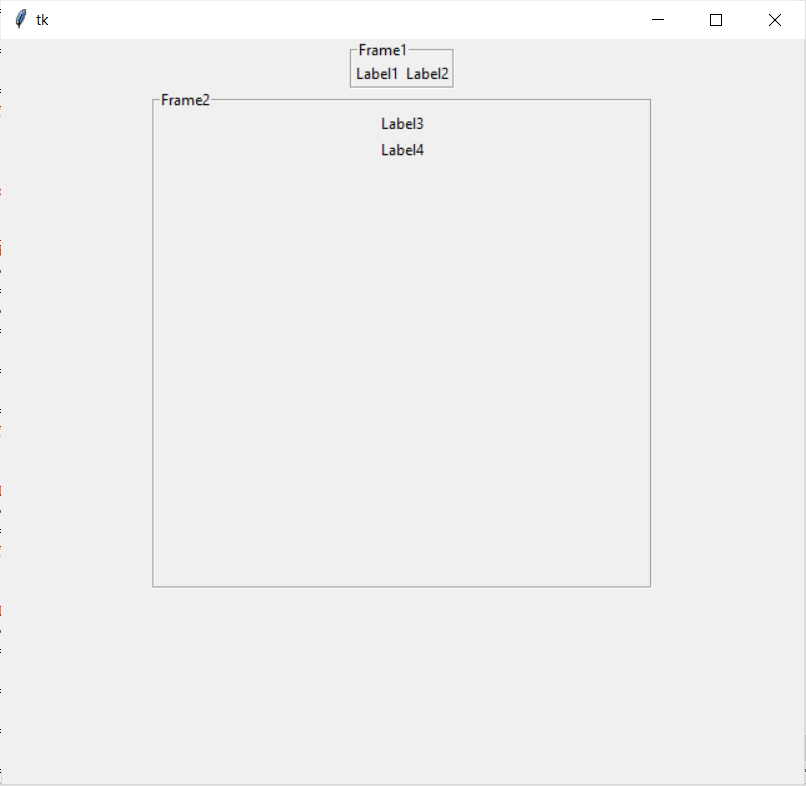
Task: Click the Label4 text in Frame2
Action: [401, 149]
